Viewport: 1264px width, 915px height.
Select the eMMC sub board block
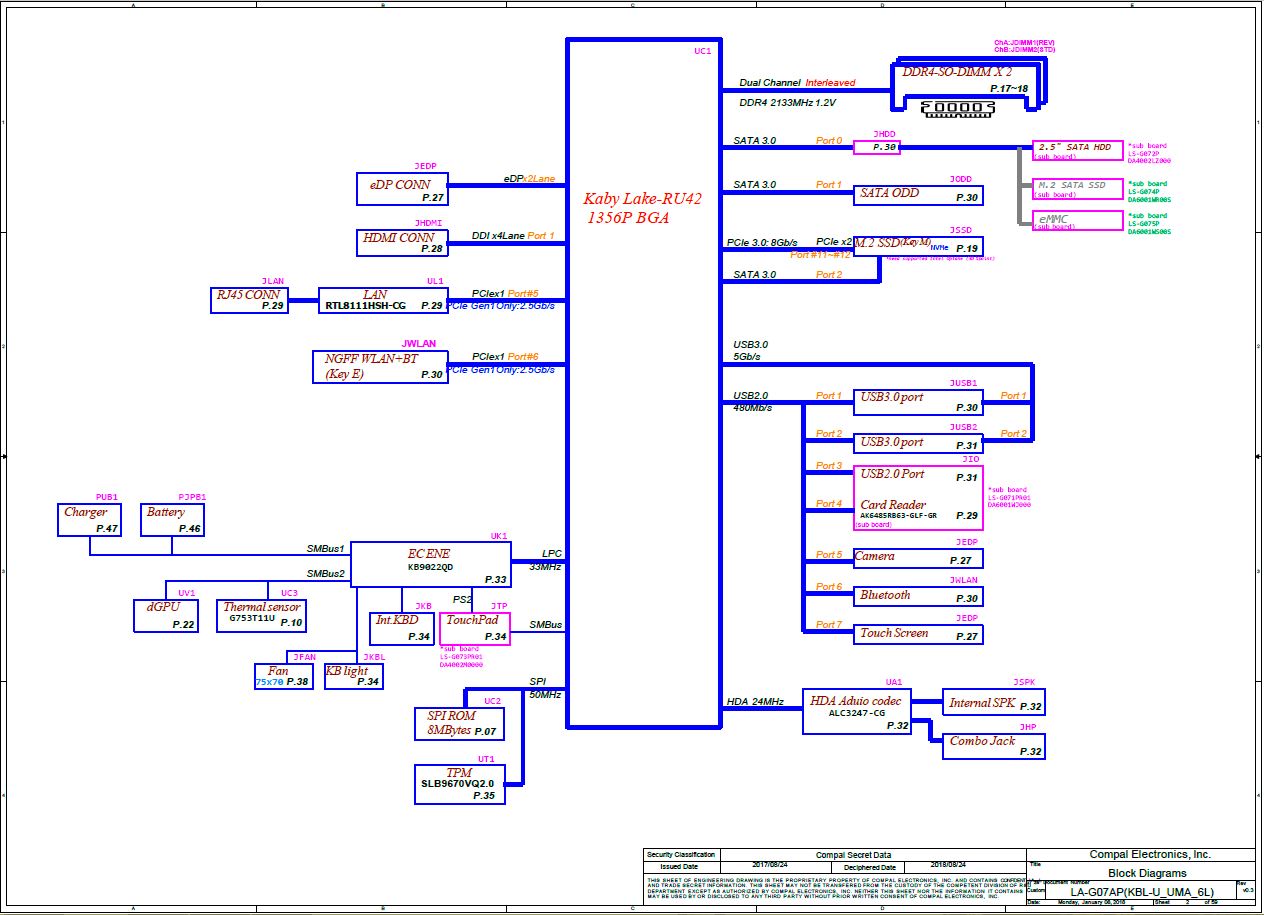(1077, 220)
